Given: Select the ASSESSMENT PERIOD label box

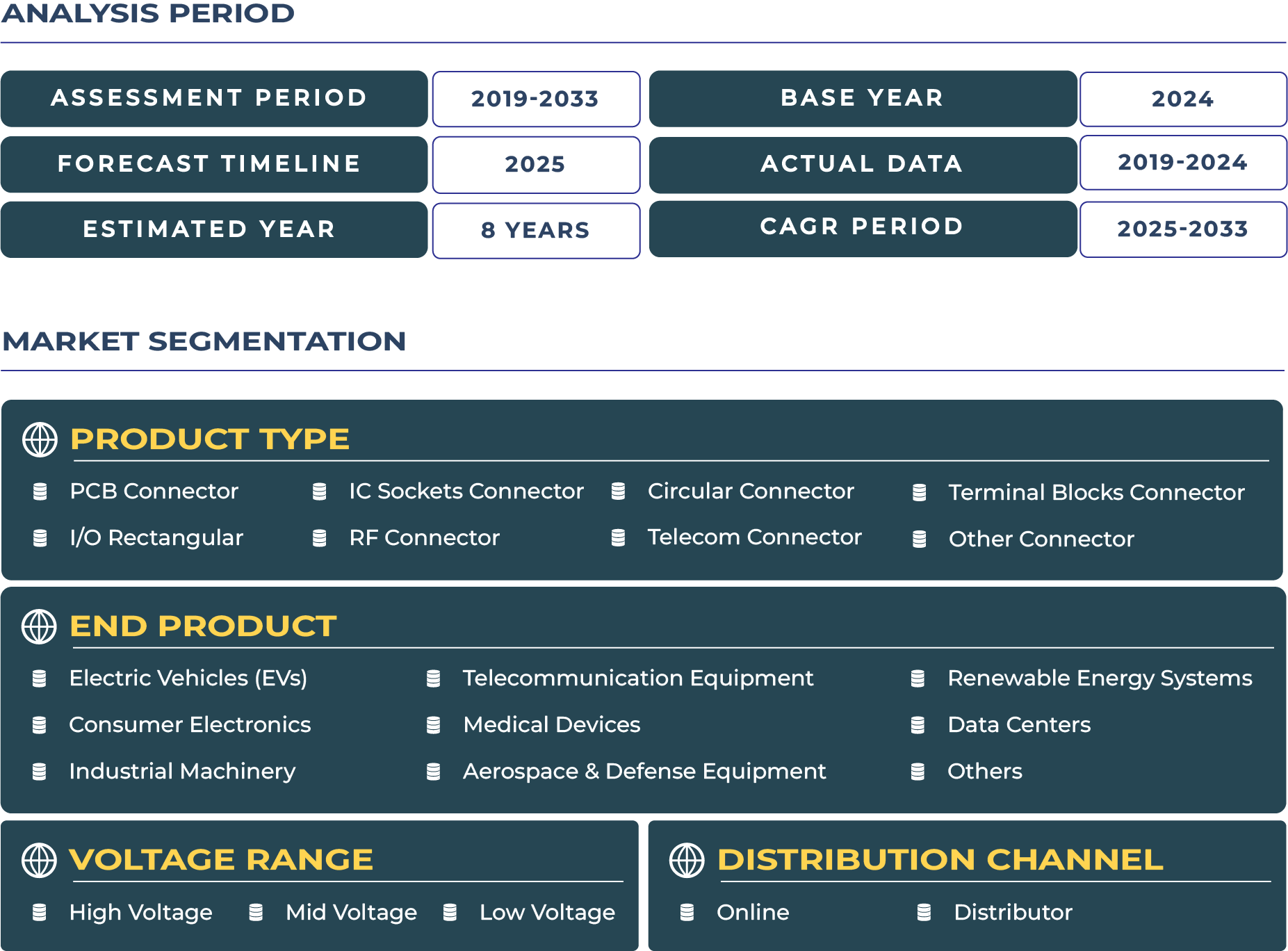Looking at the screenshot, I should coord(214,99).
